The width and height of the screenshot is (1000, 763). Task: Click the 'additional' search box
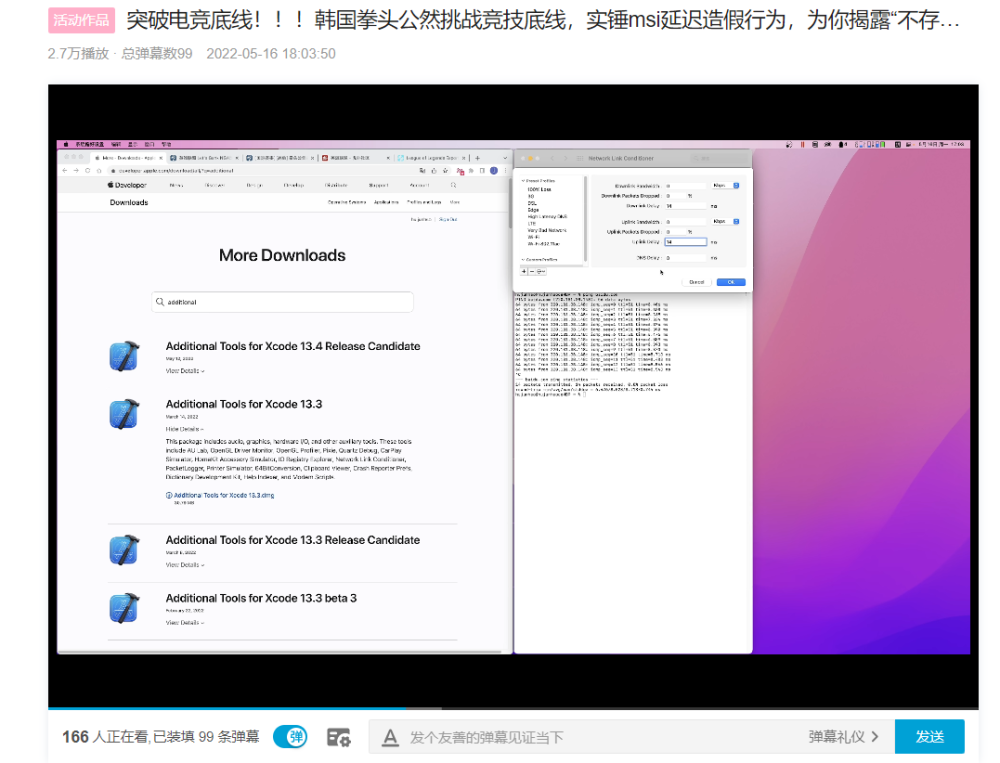[283, 302]
